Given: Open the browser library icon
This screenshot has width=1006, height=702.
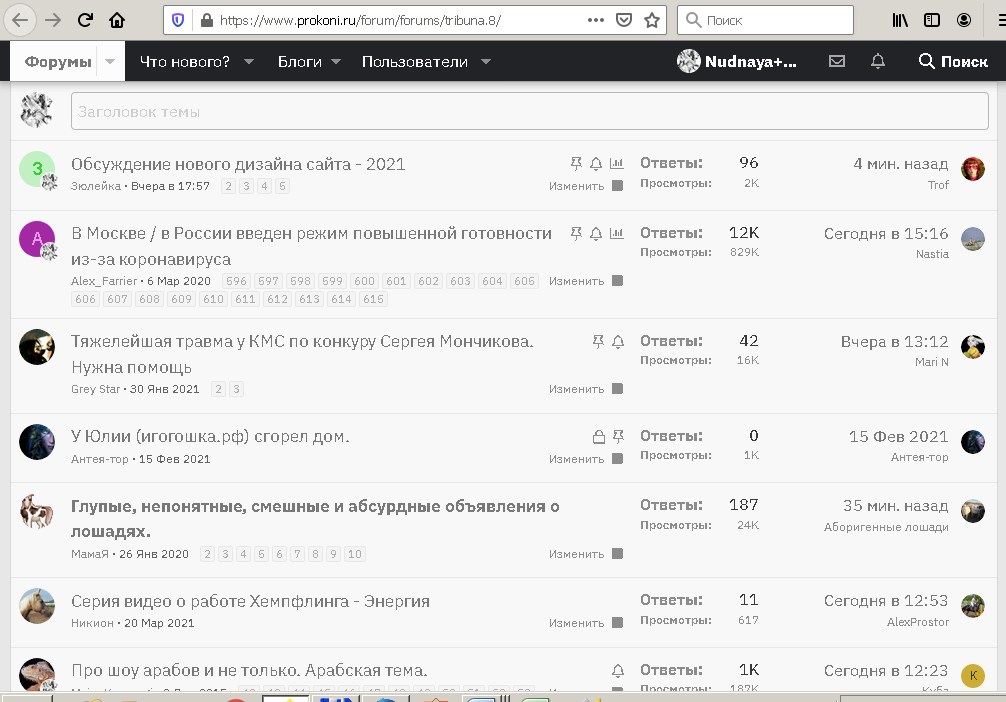Looking at the screenshot, I should point(899,19).
